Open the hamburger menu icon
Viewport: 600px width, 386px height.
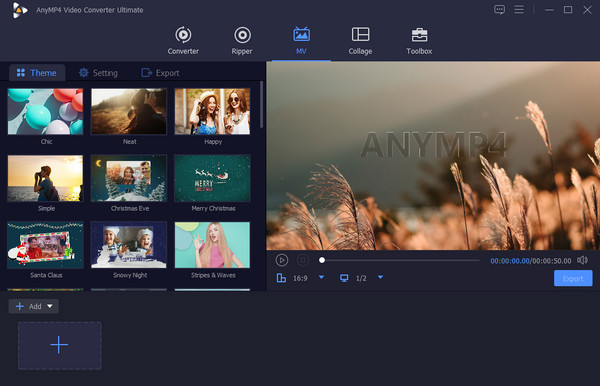click(519, 10)
